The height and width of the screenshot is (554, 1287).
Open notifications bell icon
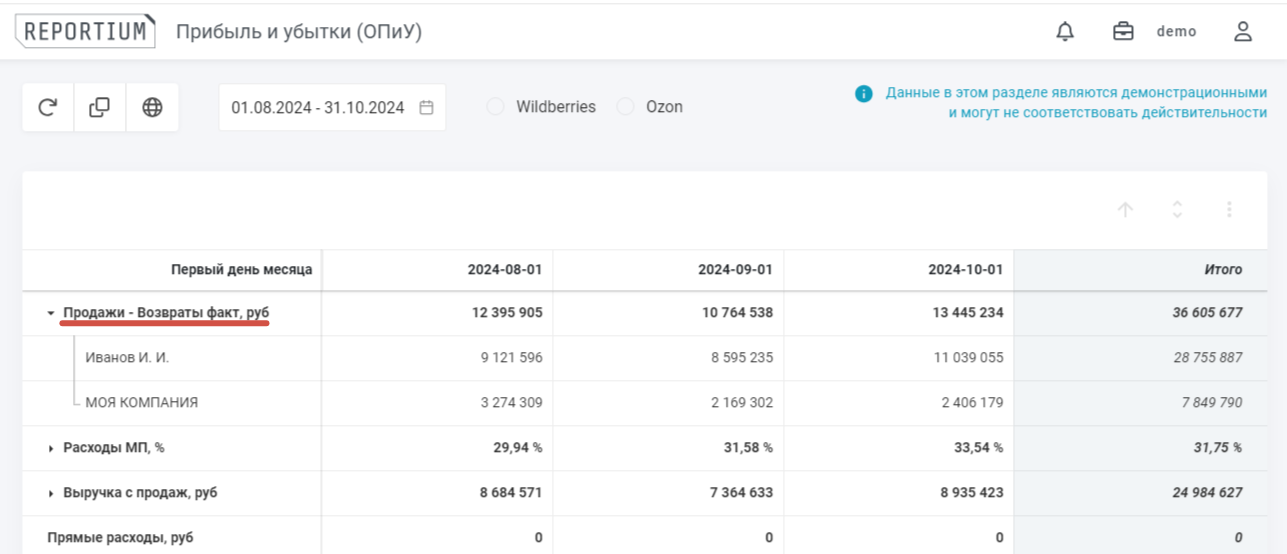1065,32
